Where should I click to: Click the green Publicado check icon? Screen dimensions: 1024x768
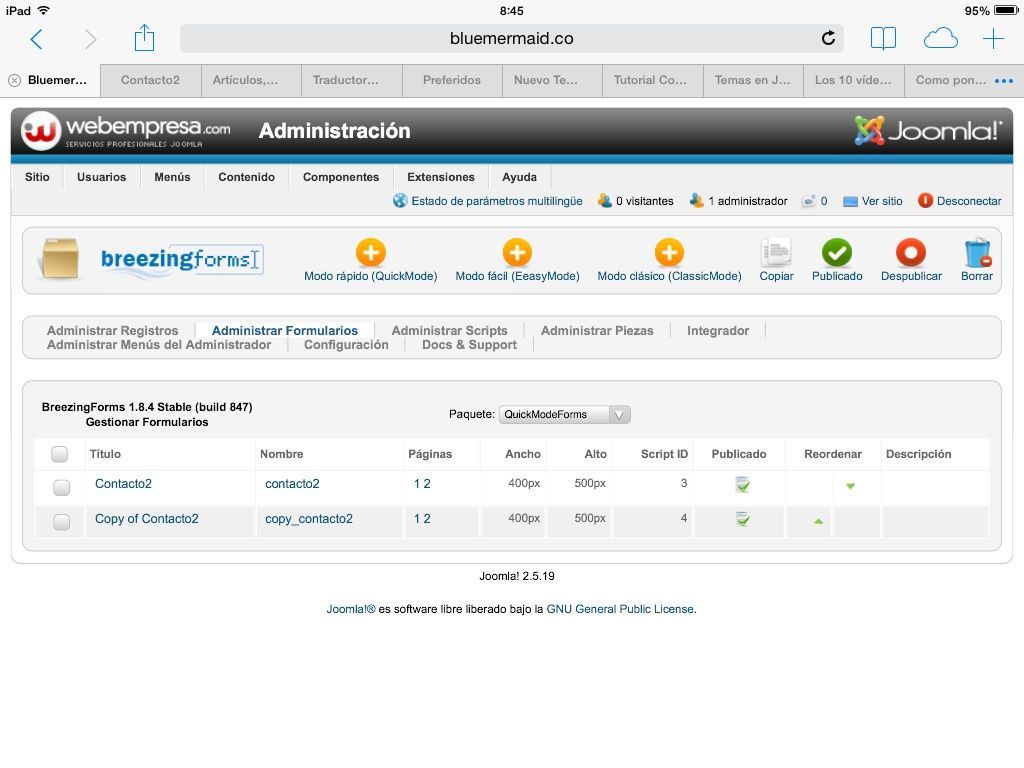[837, 253]
